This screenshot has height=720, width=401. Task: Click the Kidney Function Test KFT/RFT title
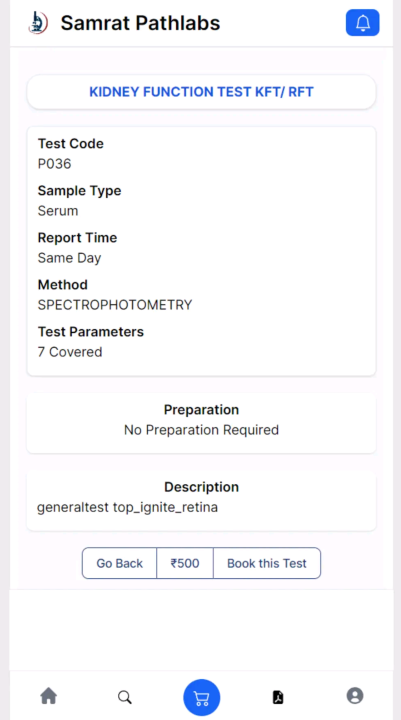point(201,92)
